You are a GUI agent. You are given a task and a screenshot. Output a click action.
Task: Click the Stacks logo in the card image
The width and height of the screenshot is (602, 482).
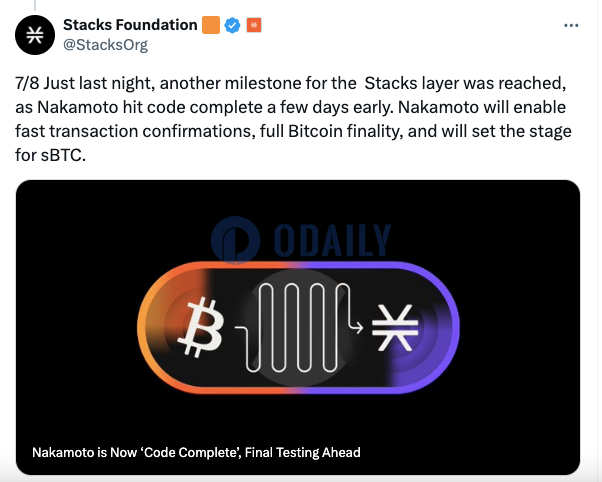(x=395, y=328)
